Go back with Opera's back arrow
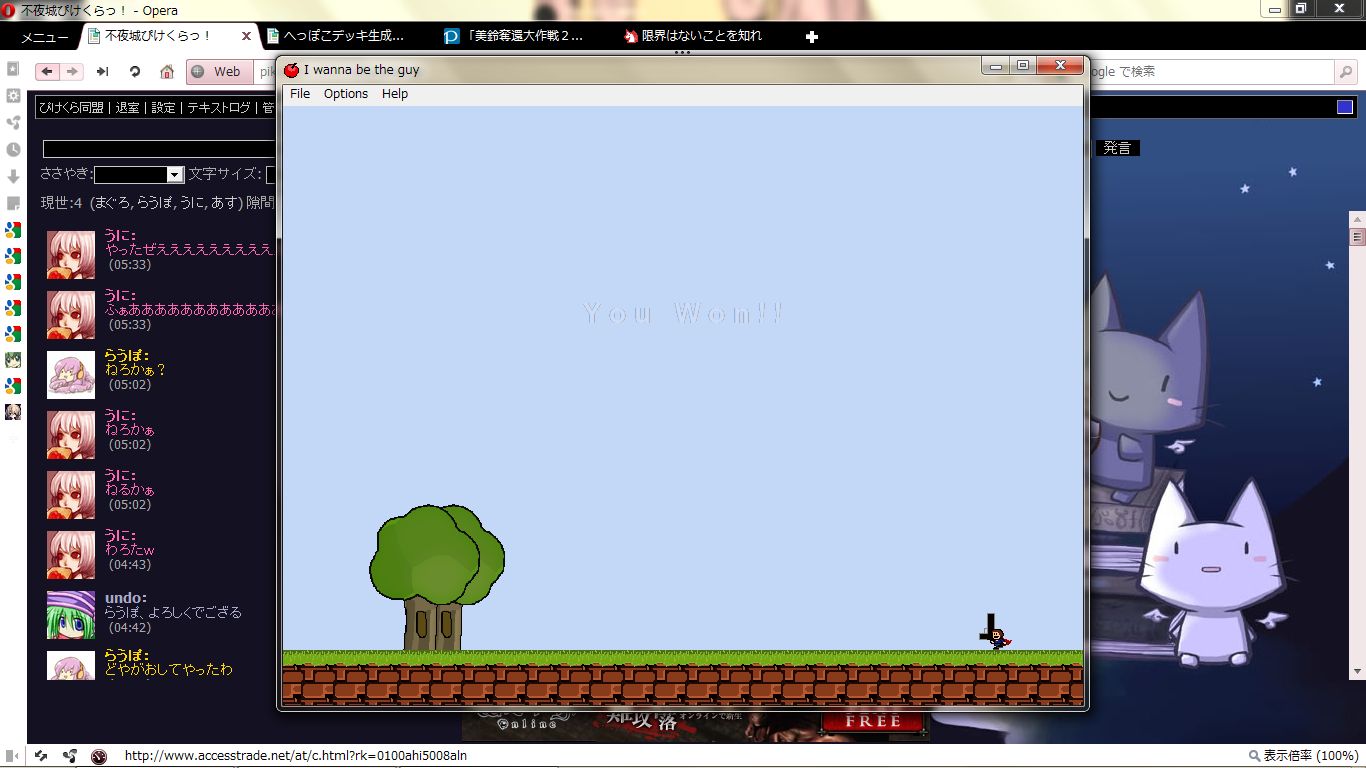This screenshot has width=1366, height=768. pyautogui.click(x=47, y=72)
